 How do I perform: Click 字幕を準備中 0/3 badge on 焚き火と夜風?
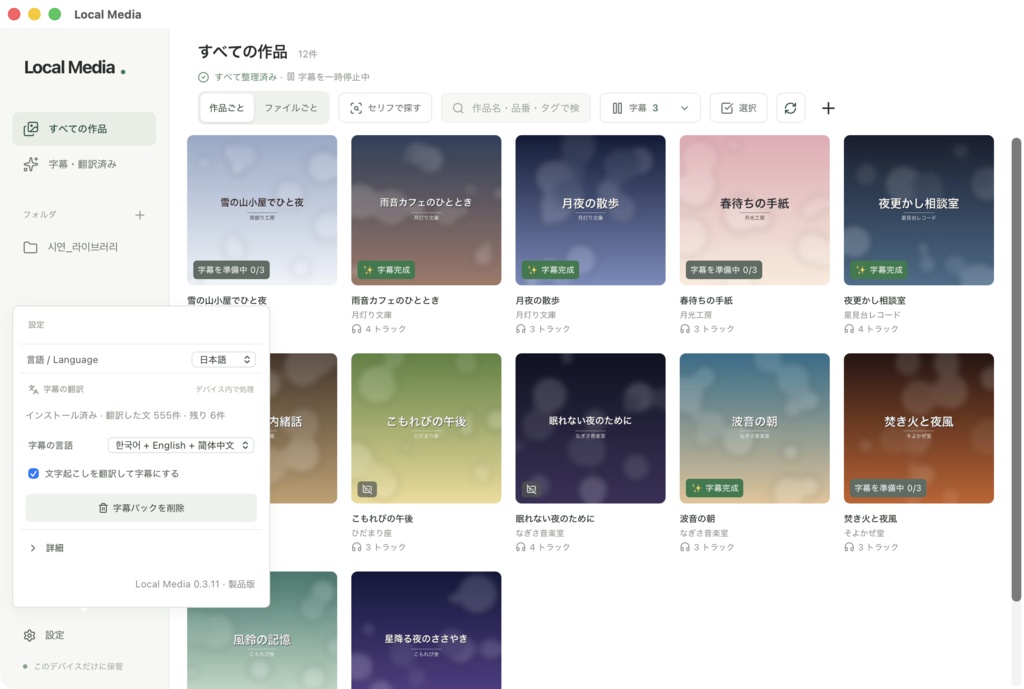(888, 488)
